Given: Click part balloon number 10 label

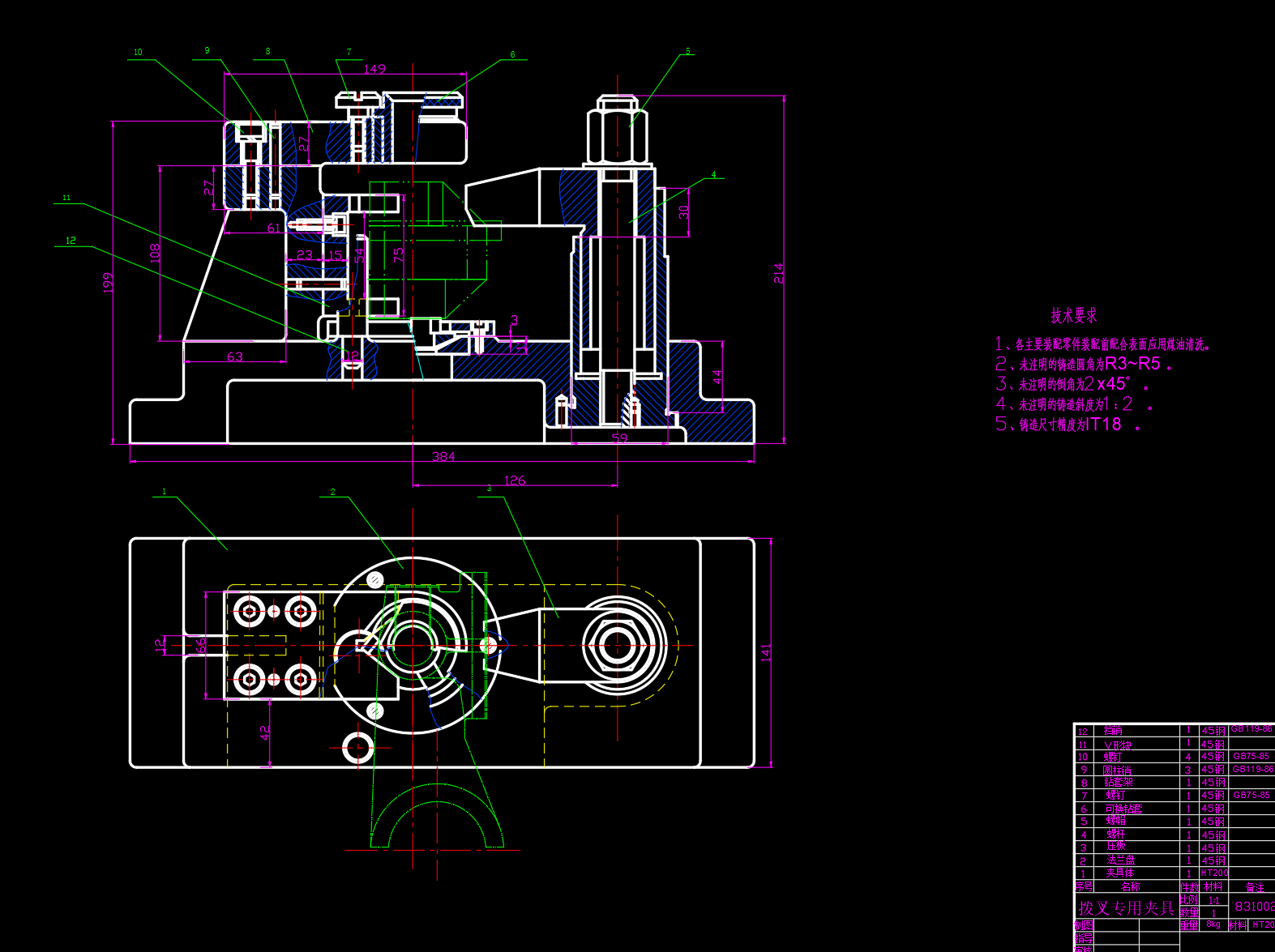Looking at the screenshot, I should [x=138, y=53].
